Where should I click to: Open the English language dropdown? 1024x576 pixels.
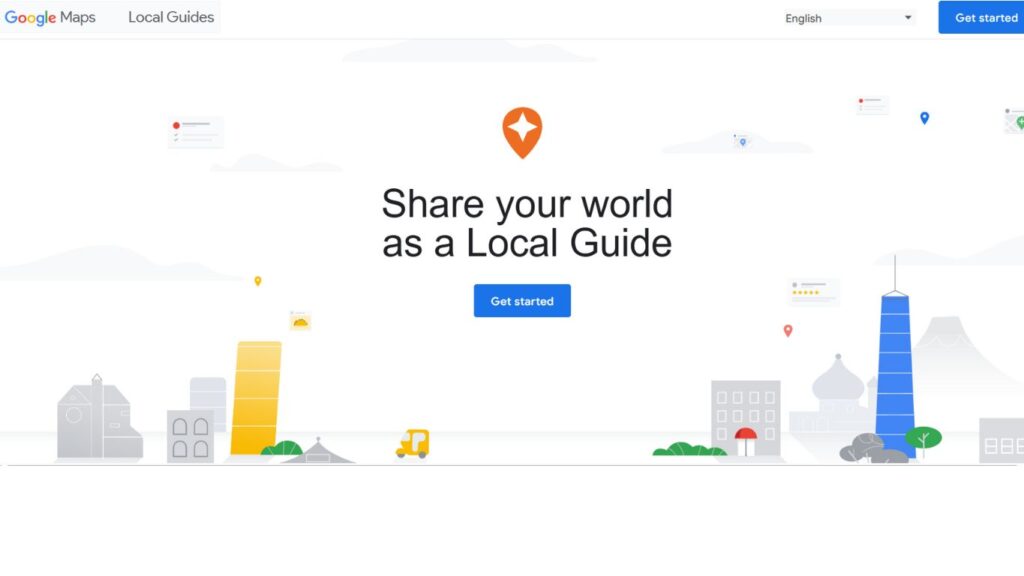point(848,17)
